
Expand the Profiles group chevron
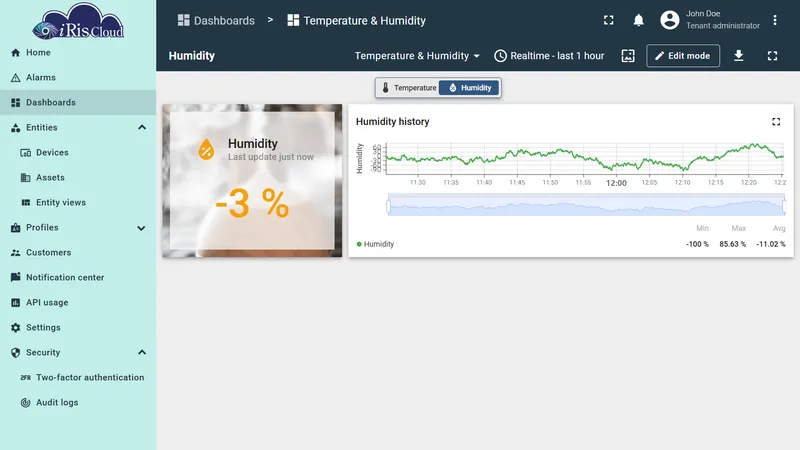(x=141, y=228)
